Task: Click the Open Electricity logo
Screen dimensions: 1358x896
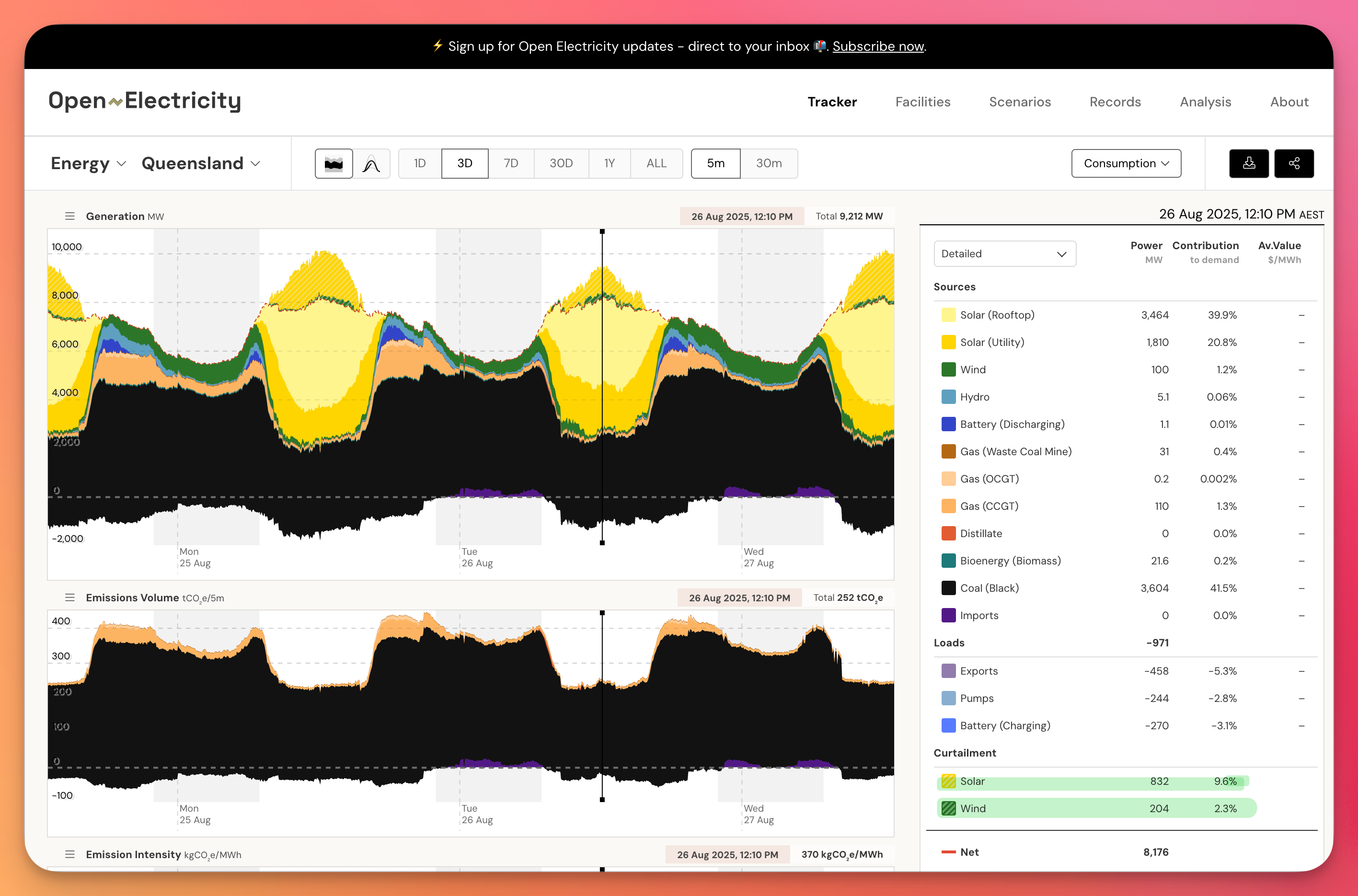Action: tap(145, 101)
